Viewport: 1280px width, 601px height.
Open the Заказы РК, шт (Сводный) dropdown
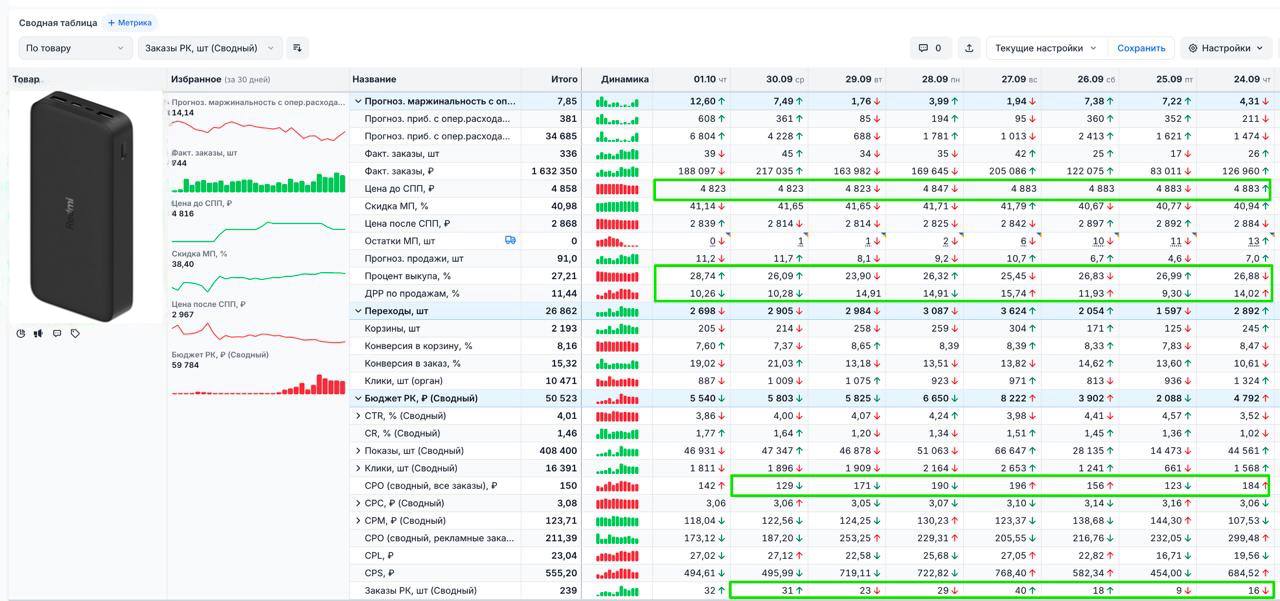(210, 48)
